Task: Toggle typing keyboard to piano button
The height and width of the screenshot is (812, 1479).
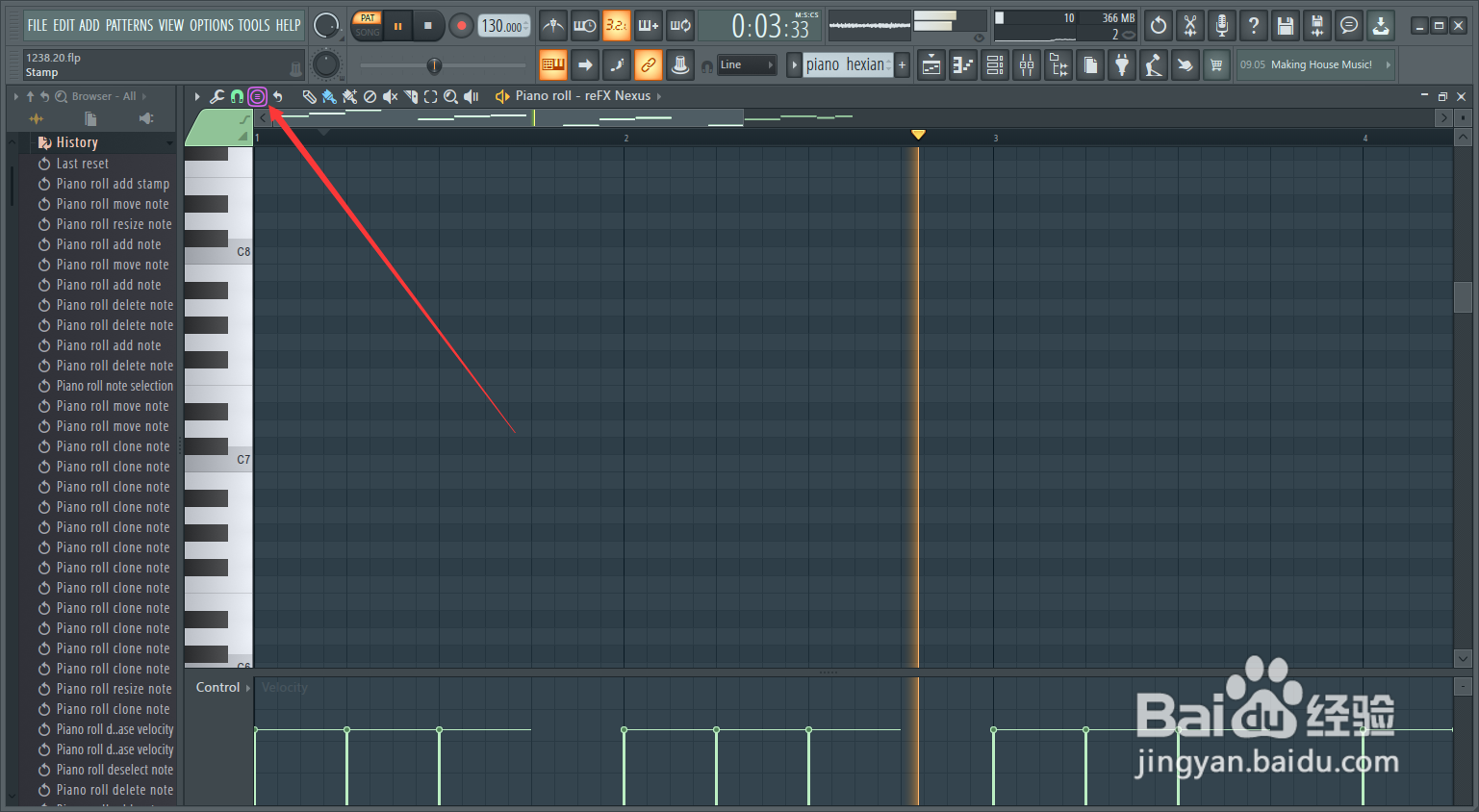Action: tap(552, 65)
